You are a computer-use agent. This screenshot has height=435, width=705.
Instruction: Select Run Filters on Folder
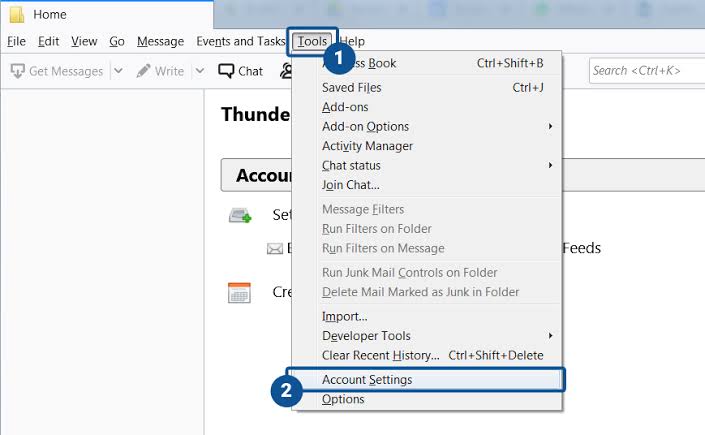click(x=427, y=229)
